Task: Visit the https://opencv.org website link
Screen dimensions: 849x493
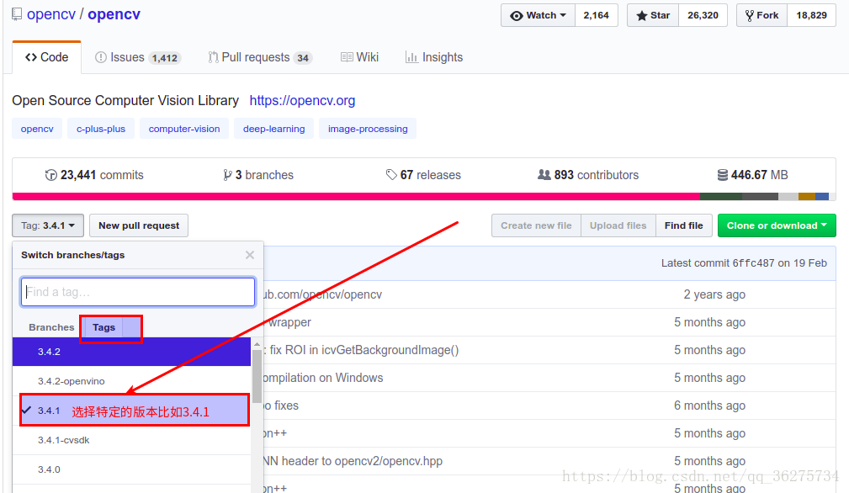Action: (x=302, y=101)
